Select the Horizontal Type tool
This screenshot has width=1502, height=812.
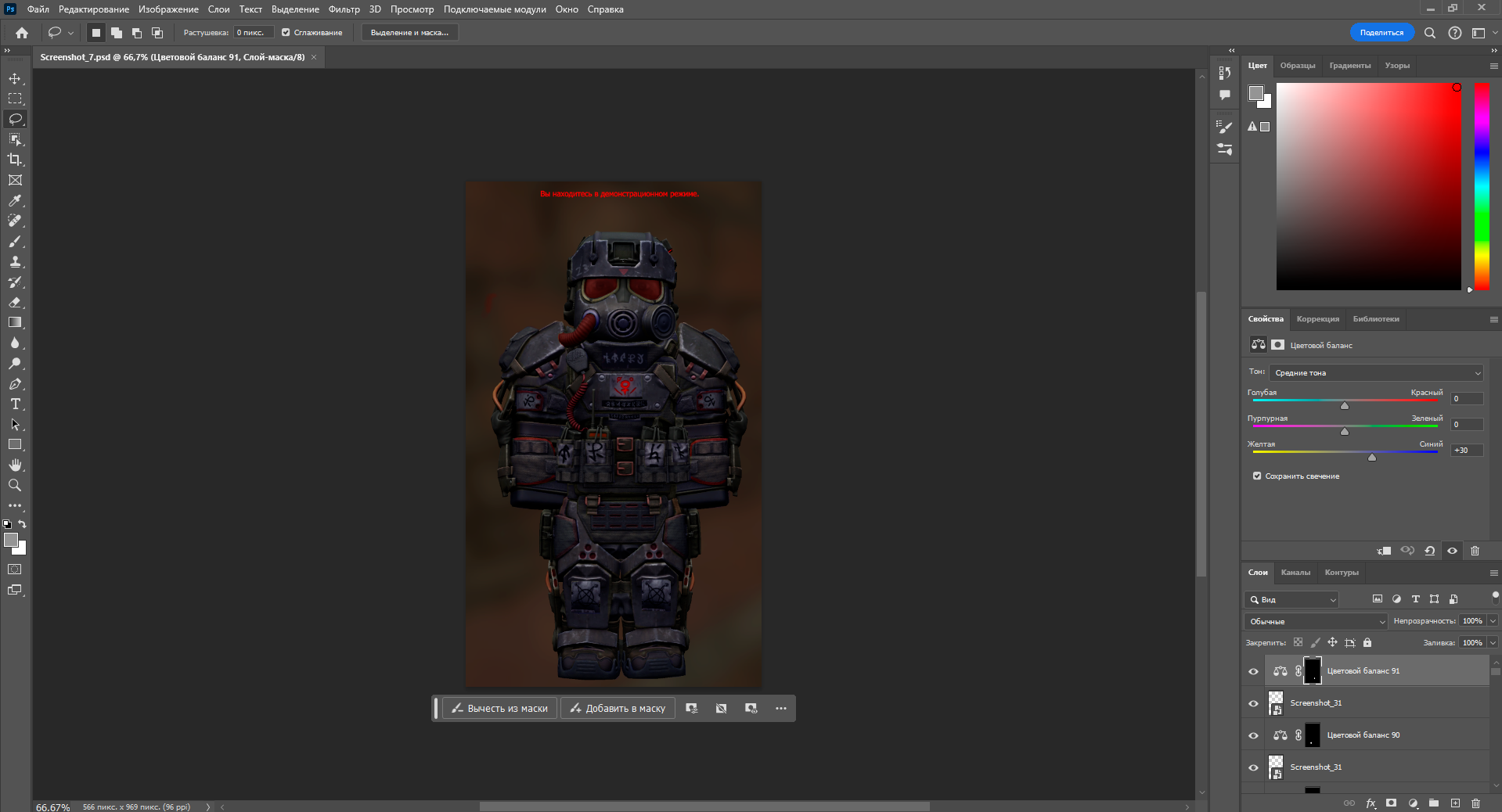coord(15,404)
